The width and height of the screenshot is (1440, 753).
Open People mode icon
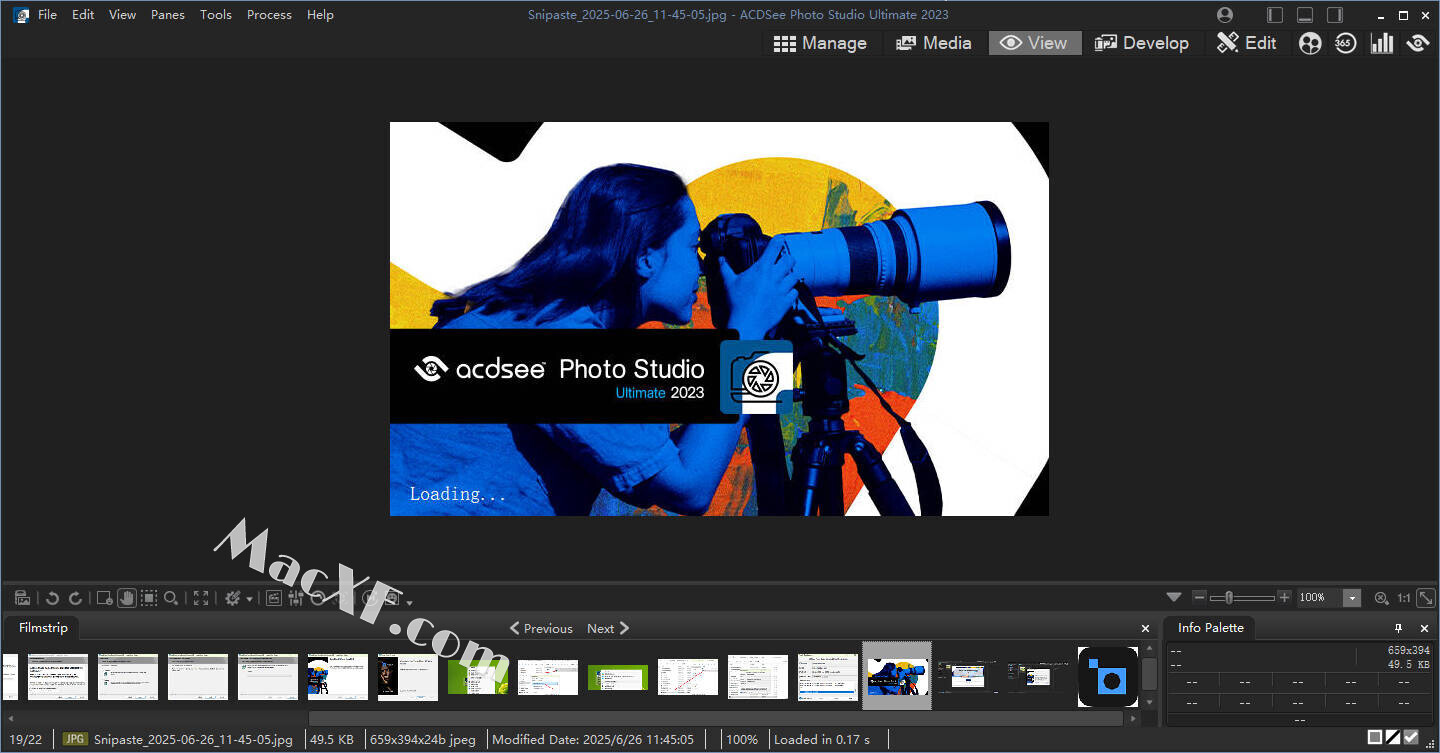tap(1310, 43)
